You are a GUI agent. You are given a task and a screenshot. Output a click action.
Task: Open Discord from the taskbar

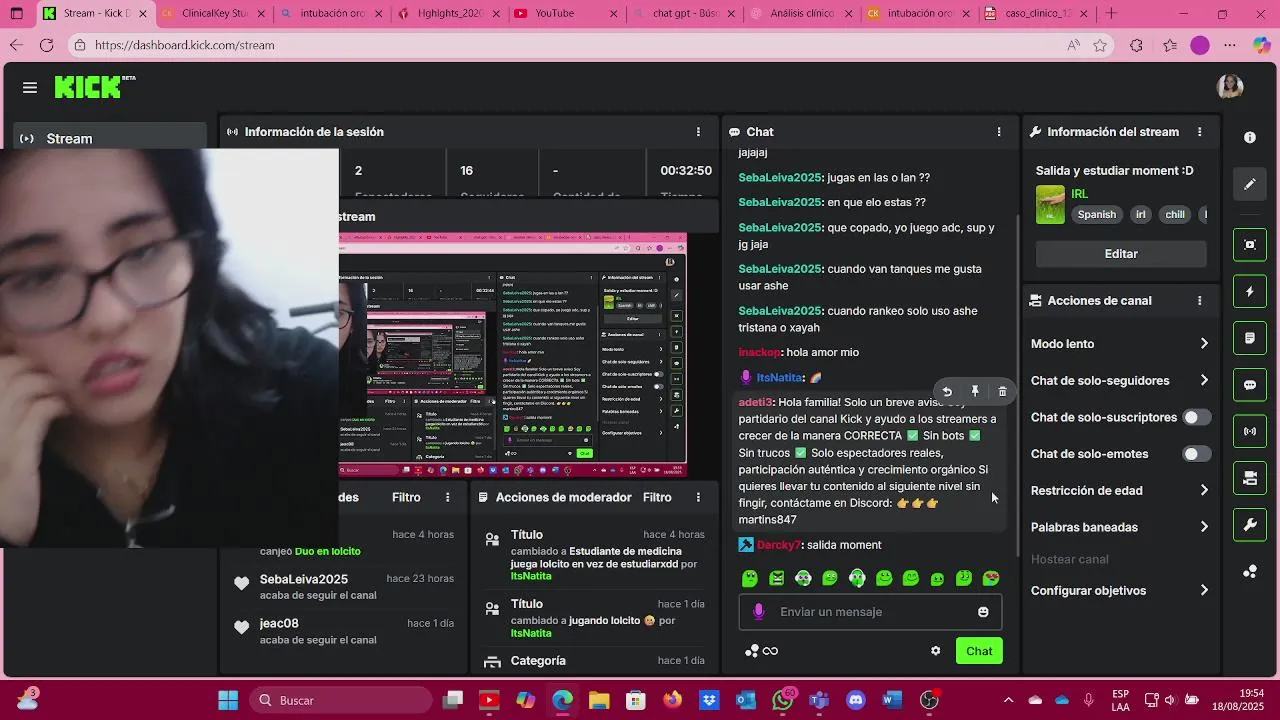coord(855,700)
